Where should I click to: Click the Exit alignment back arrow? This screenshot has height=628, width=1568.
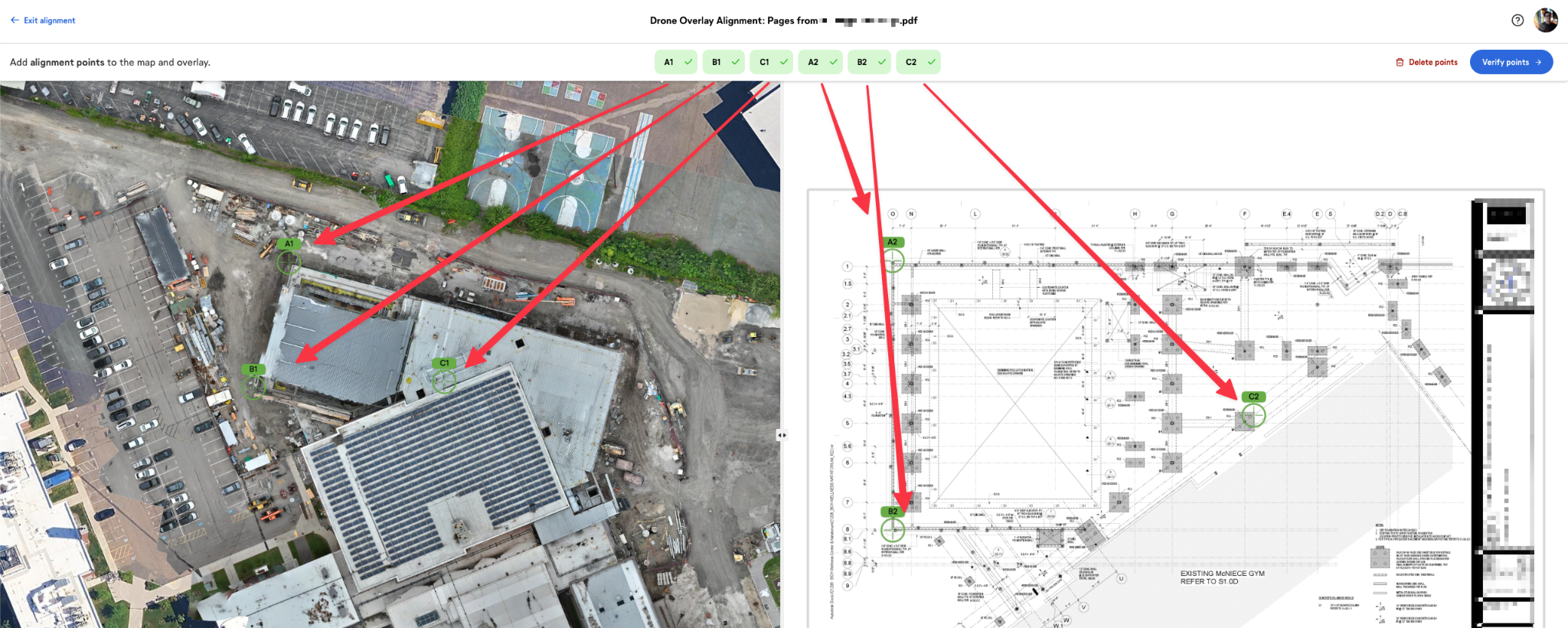coord(15,21)
